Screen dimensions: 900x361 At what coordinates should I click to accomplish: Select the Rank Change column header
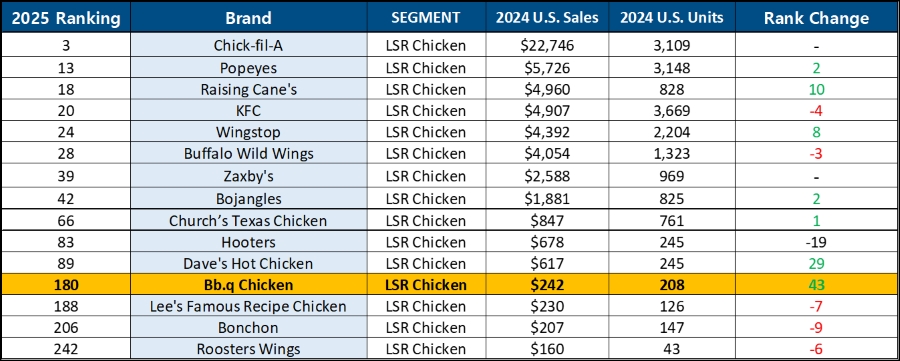coord(816,18)
